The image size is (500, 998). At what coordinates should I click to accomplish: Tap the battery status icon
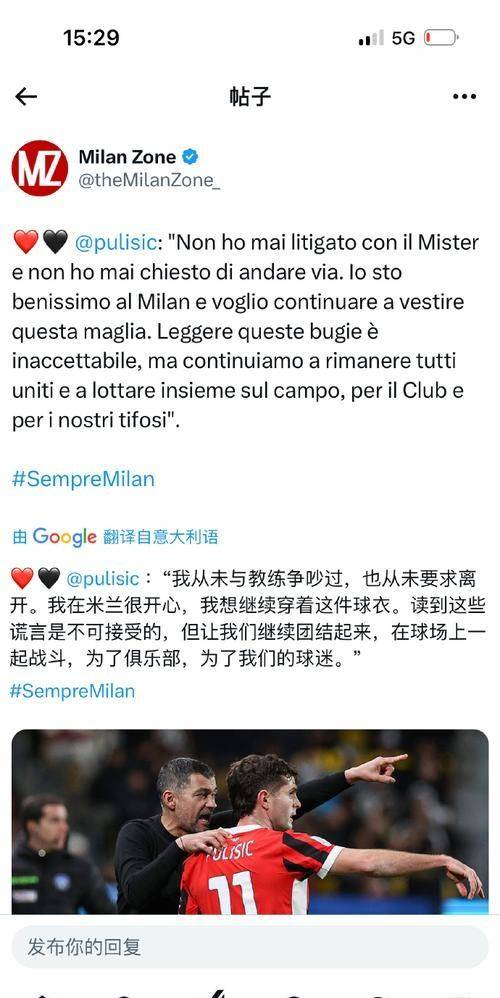tap(441, 38)
